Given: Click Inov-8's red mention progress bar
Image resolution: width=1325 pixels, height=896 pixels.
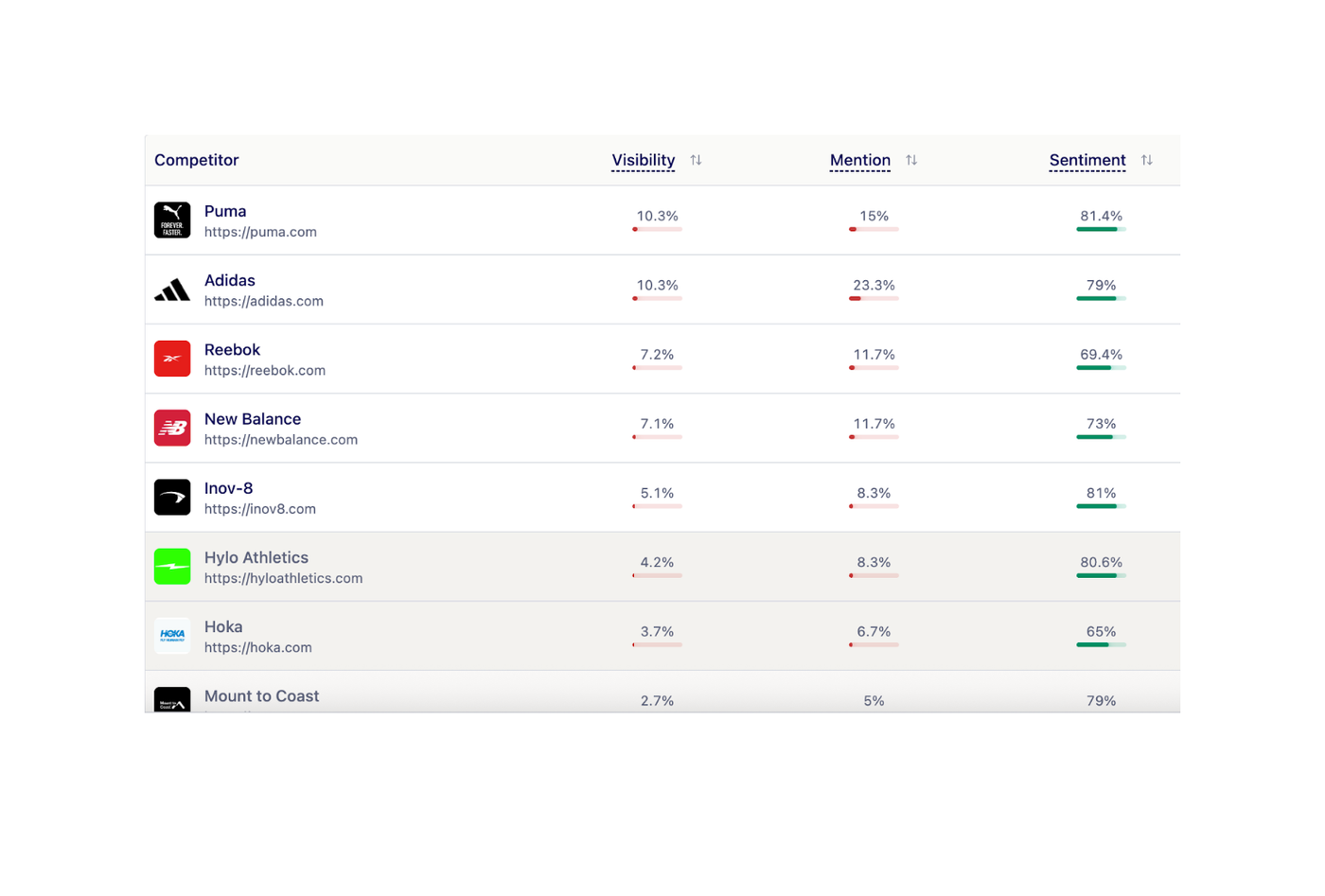Looking at the screenshot, I should click(x=874, y=506).
